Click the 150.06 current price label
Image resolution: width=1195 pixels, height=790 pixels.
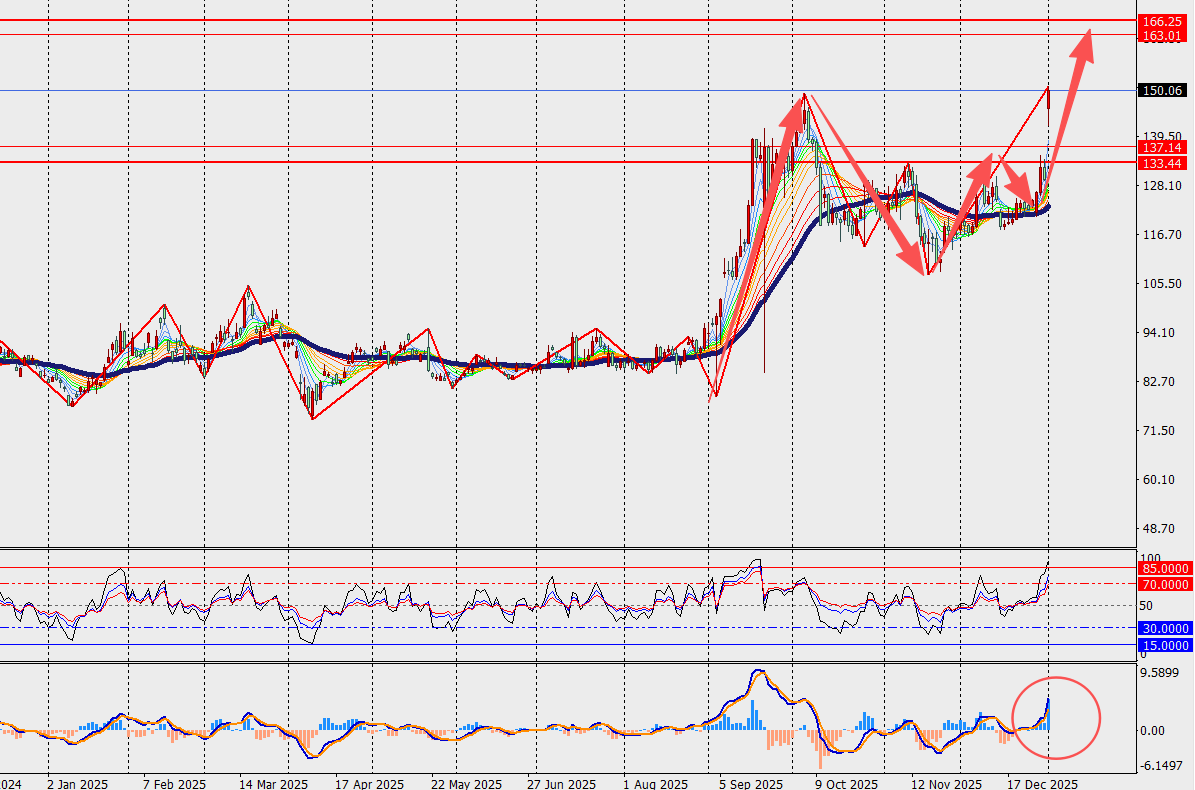click(1163, 91)
